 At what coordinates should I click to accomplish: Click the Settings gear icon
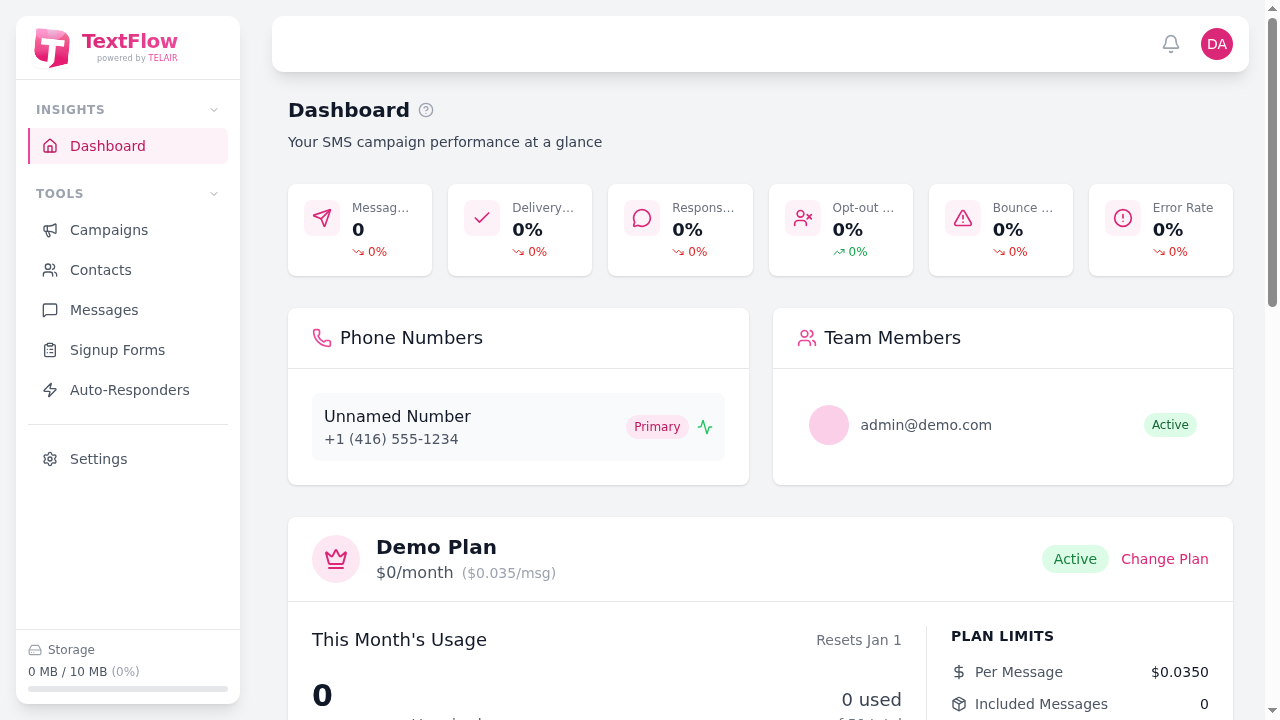click(x=50, y=459)
